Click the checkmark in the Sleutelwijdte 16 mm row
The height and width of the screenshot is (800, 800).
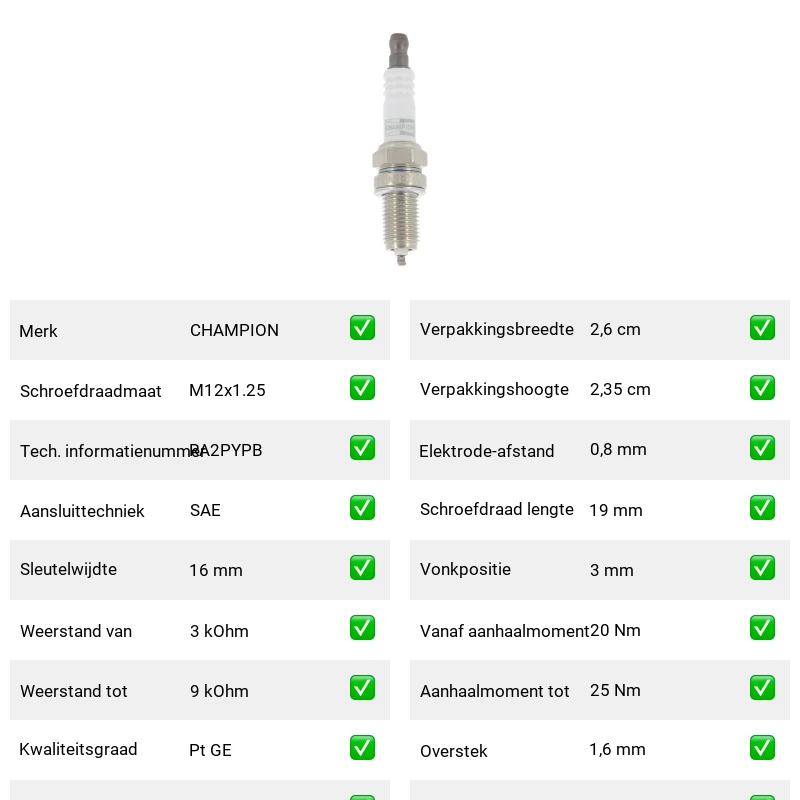tap(362, 568)
